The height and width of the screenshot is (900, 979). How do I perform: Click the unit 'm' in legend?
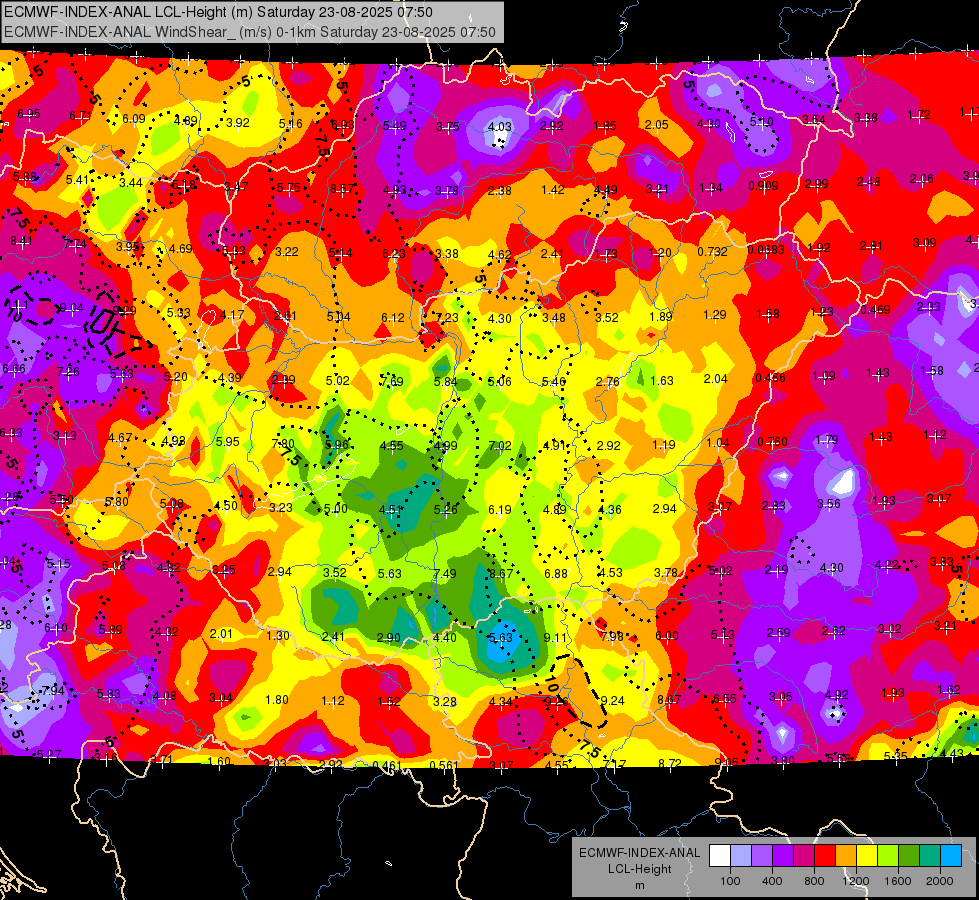tap(639, 885)
